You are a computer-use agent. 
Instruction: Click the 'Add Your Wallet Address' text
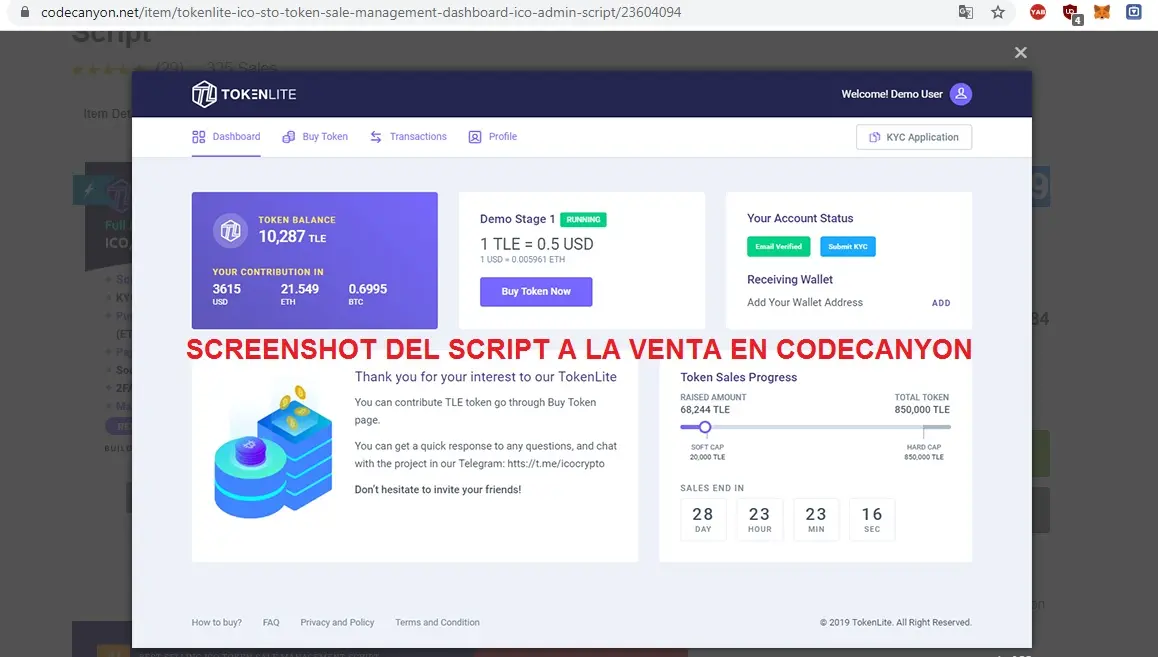click(804, 302)
